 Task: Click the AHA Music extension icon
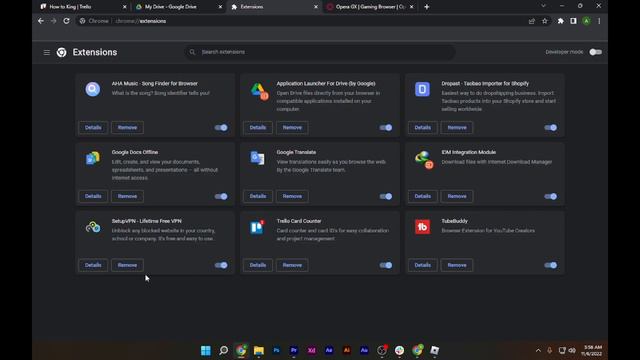click(93, 89)
